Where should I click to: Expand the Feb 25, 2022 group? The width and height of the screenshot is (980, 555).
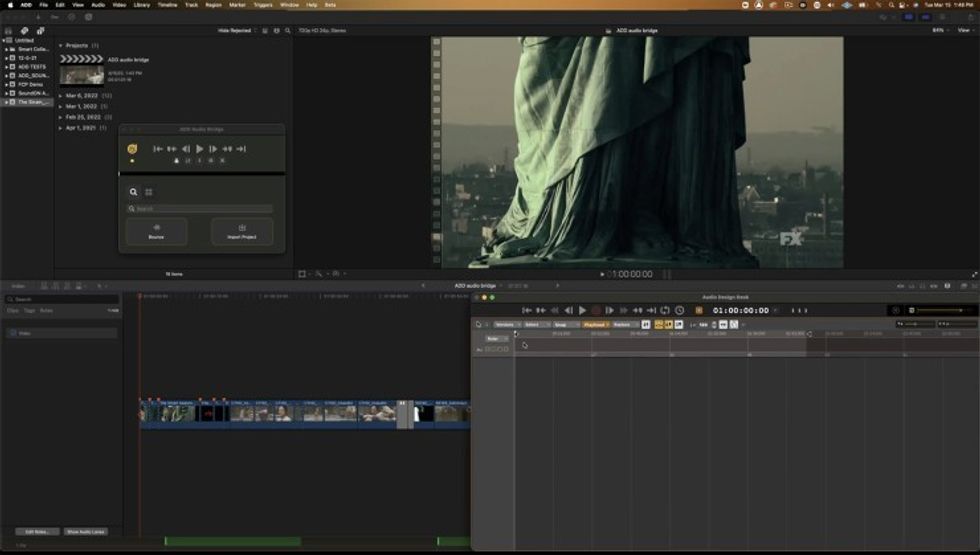coord(61,117)
